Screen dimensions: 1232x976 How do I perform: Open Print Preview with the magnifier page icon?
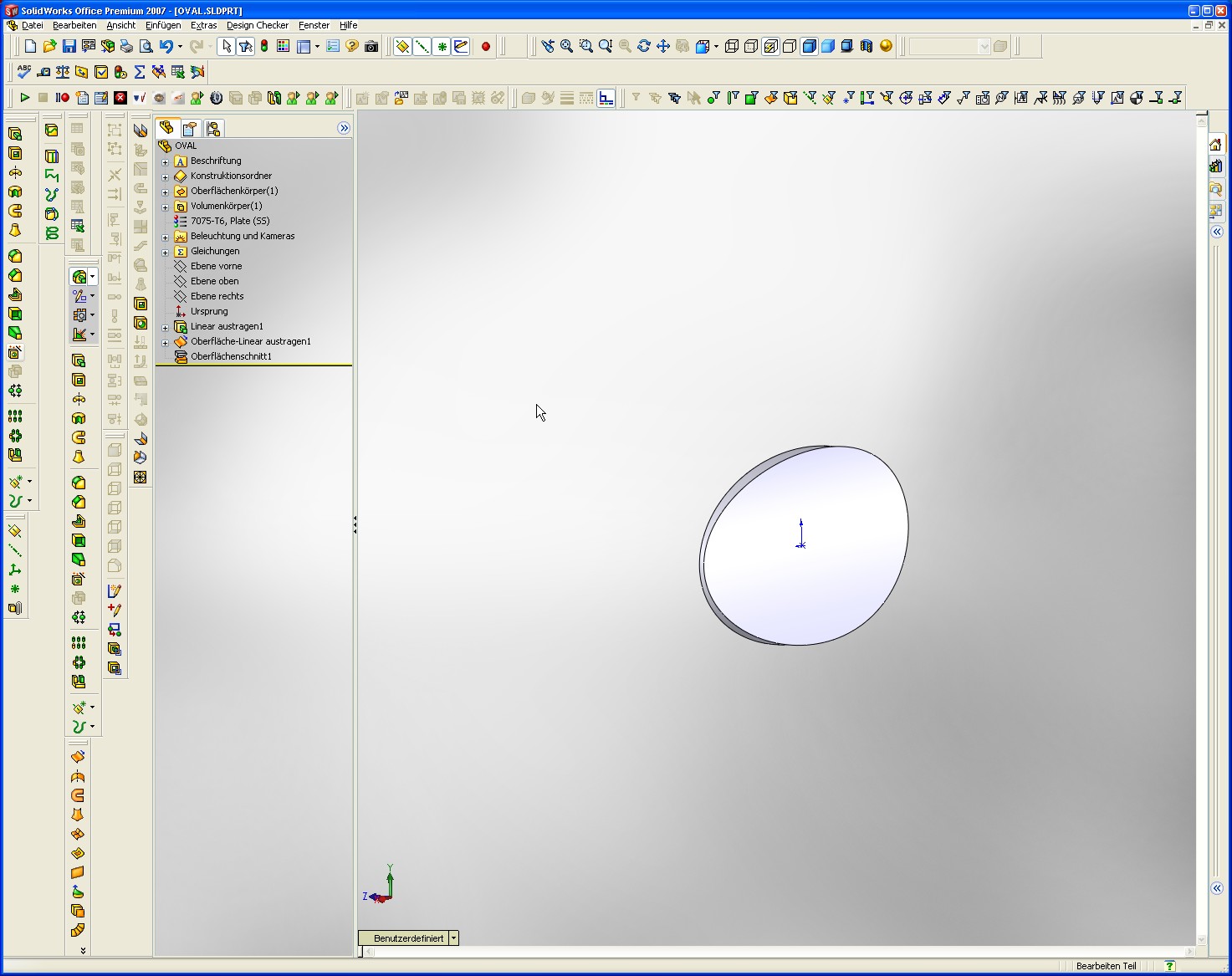(146, 46)
